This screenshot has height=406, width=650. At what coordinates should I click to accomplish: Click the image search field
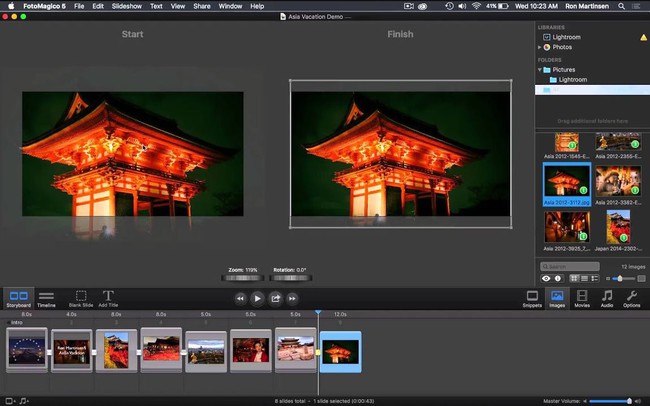click(570, 266)
